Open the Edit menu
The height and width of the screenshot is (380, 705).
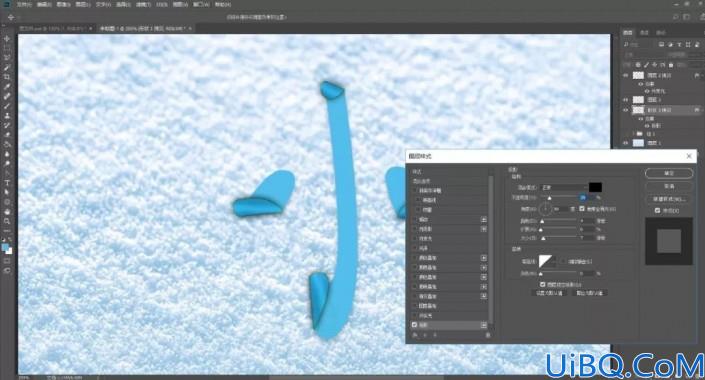click(x=44, y=4)
